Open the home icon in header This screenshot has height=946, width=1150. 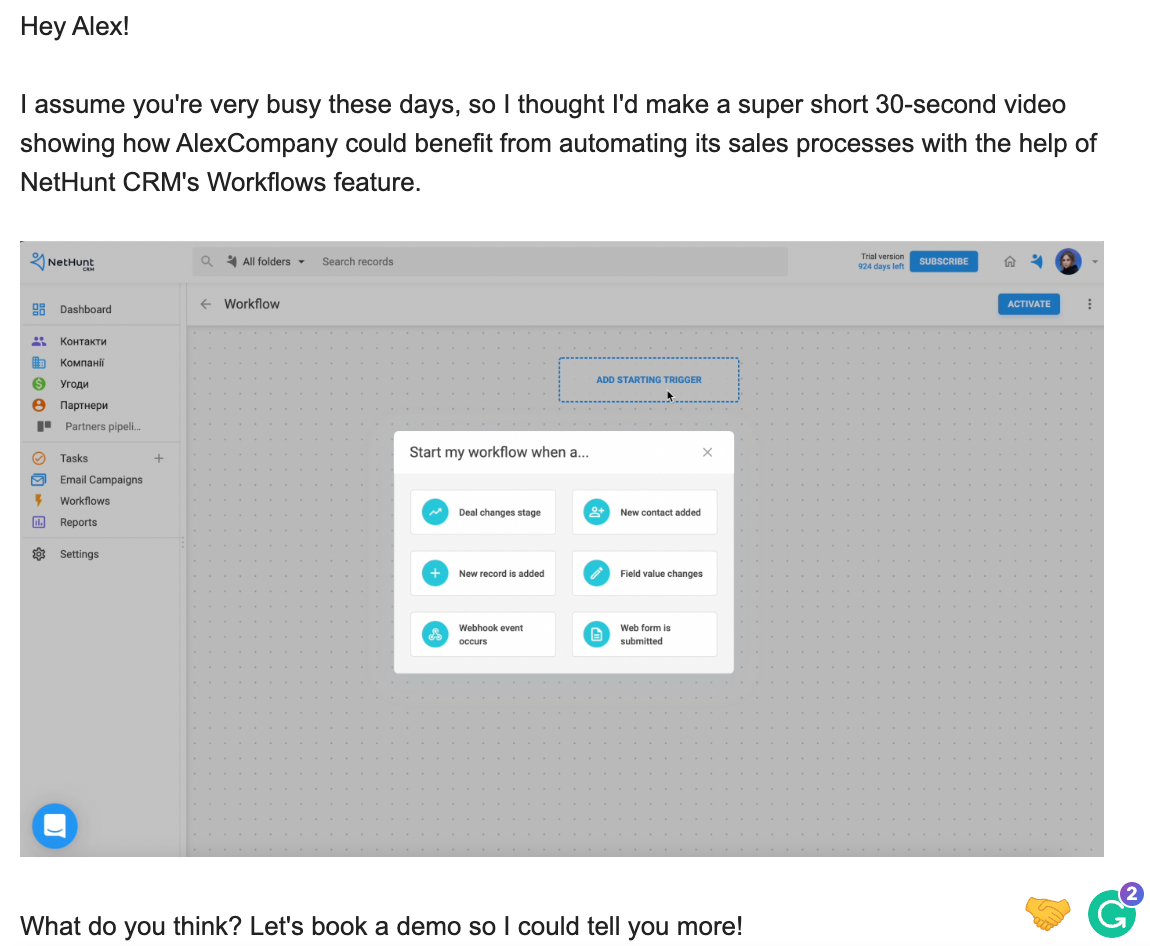[1010, 261]
